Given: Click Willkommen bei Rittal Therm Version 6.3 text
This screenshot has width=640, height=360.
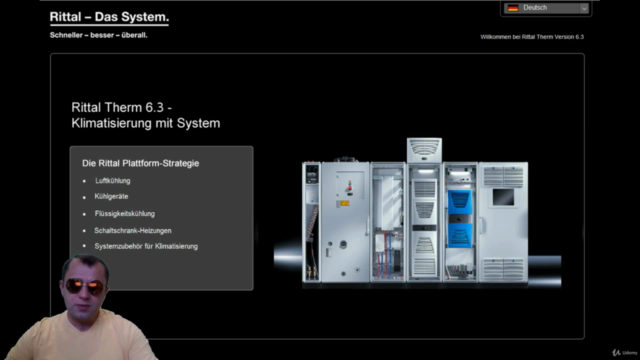Looking at the screenshot, I should point(532,37).
